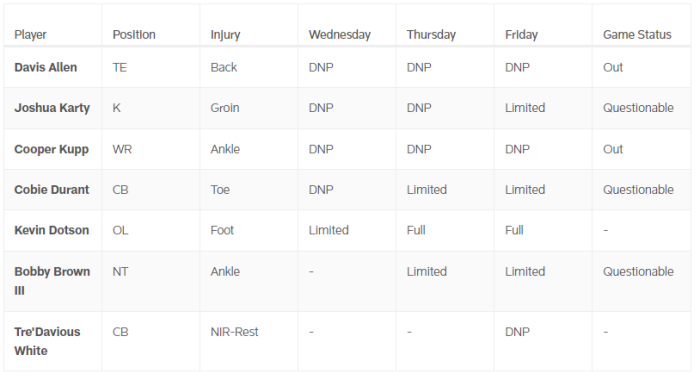This screenshot has height=380, width=700.
Task: Select the Friday column header
Action: [x=521, y=35]
